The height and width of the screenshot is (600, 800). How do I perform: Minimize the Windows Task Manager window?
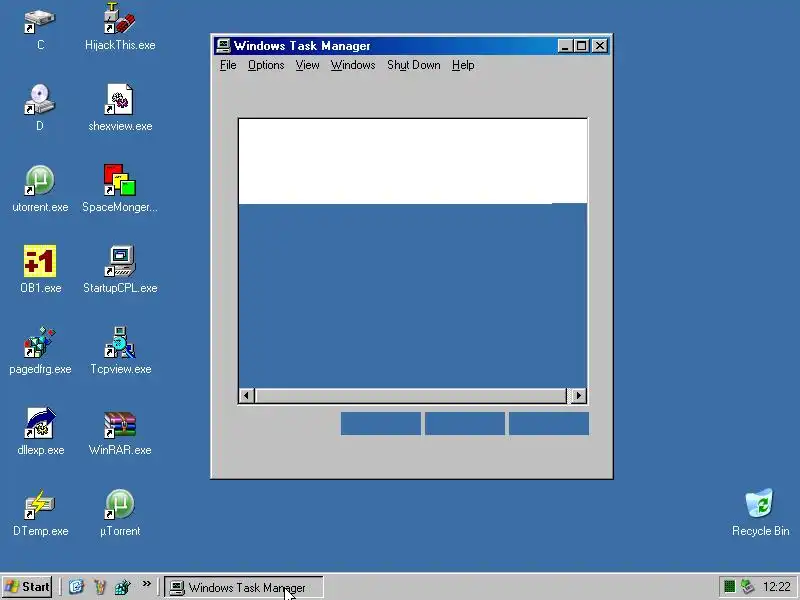point(564,46)
